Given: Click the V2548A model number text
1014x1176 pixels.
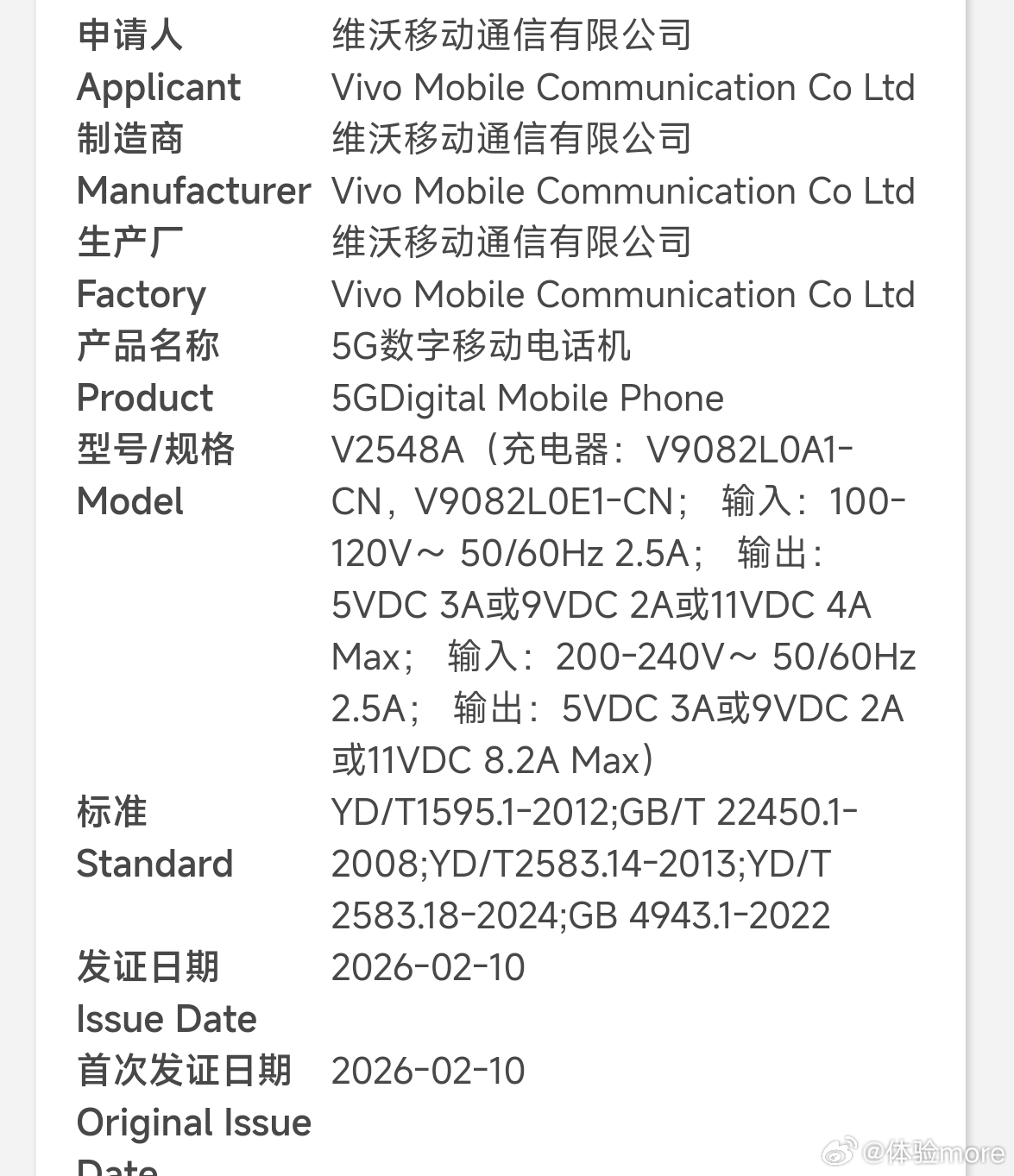Looking at the screenshot, I should point(397,450).
